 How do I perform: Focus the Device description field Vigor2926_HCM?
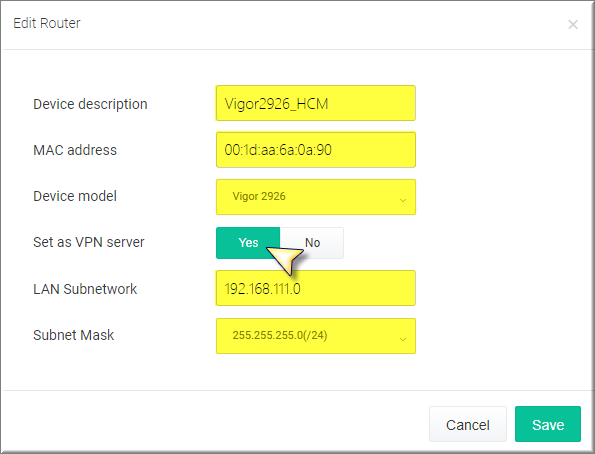click(x=316, y=103)
